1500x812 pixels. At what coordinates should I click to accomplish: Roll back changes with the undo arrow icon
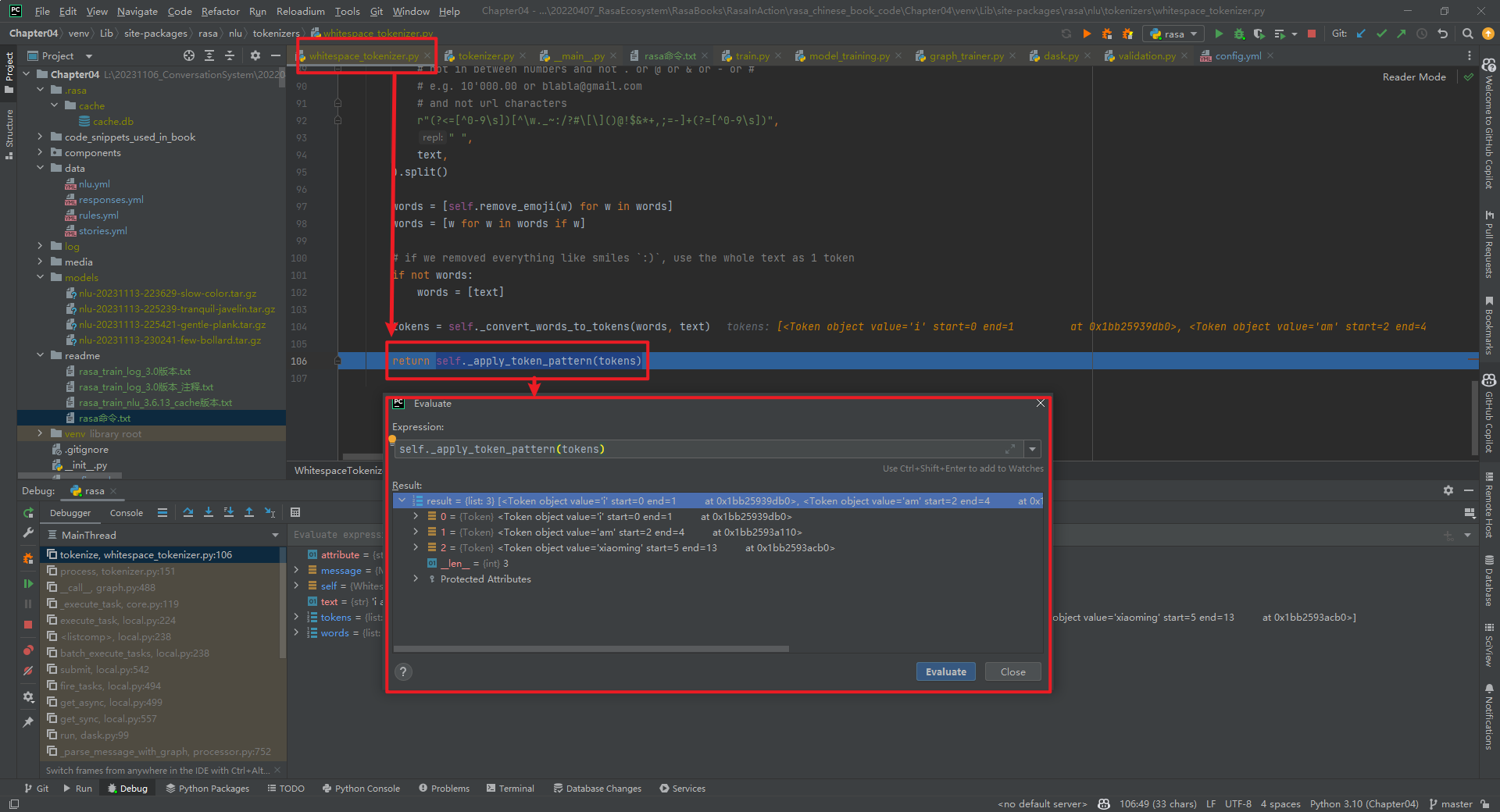point(1443,34)
